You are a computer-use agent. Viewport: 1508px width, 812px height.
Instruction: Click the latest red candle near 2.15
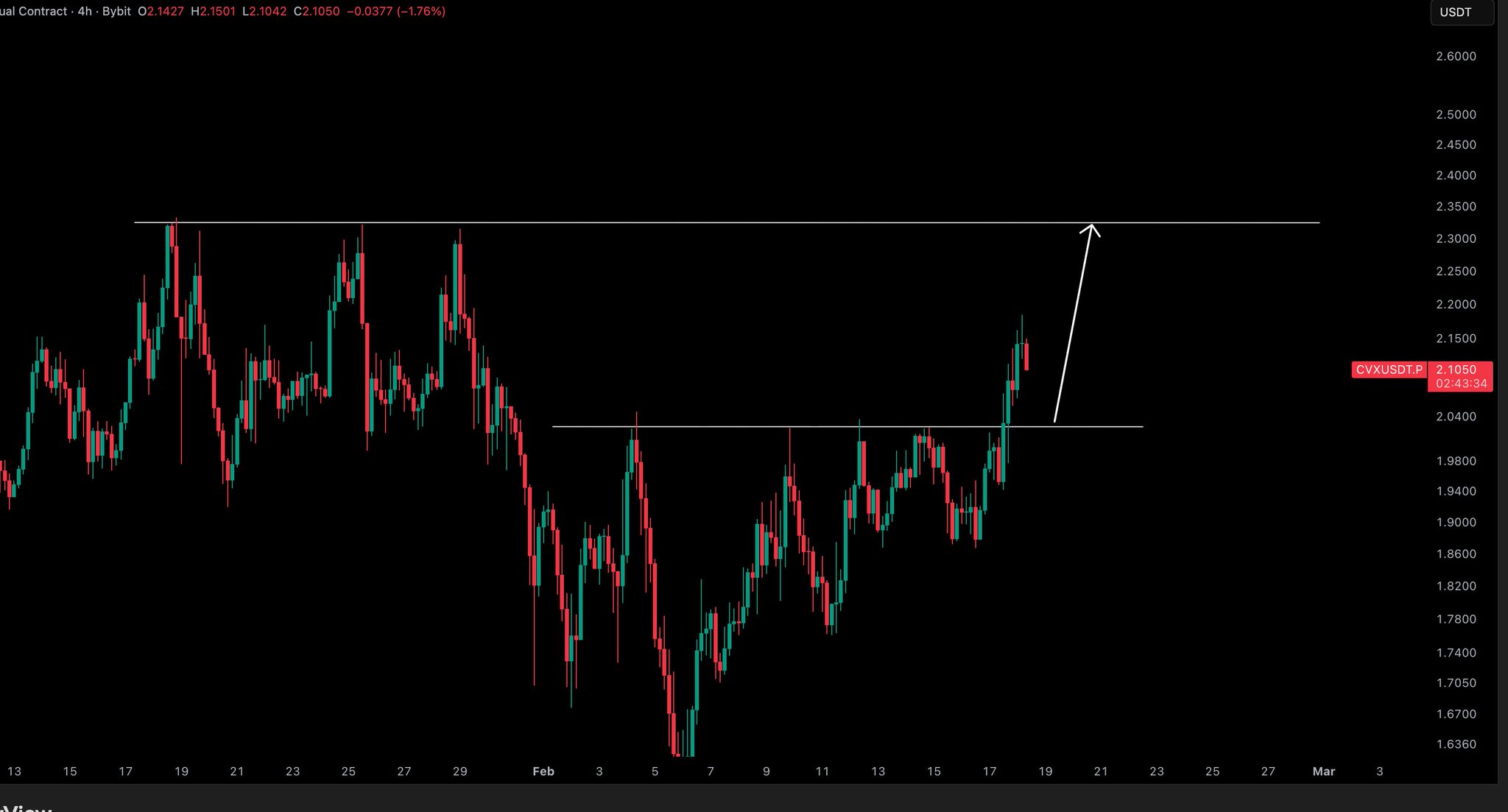(1026, 356)
